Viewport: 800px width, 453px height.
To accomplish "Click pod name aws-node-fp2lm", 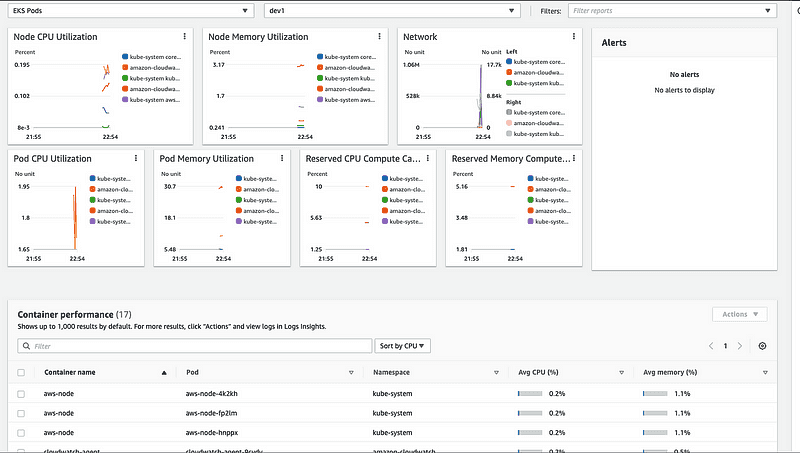I will (x=211, y=413).
